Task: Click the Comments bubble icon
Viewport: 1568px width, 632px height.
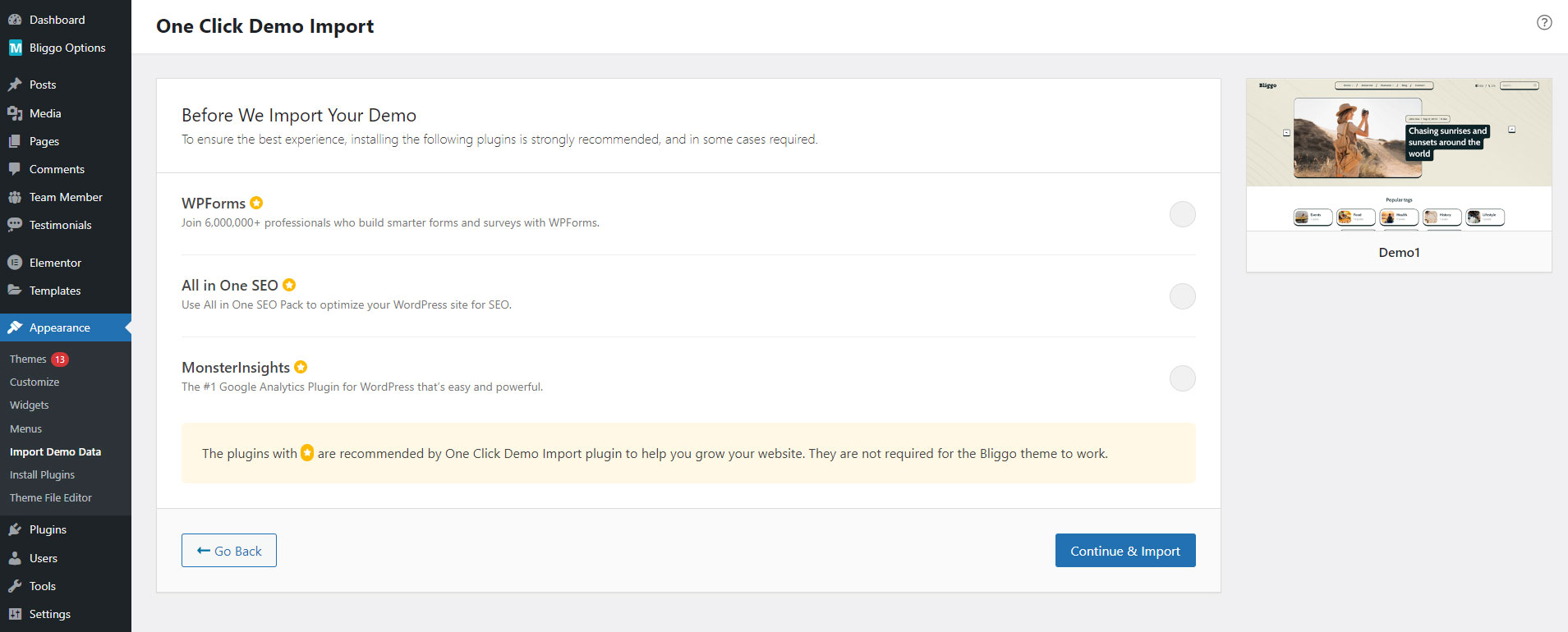Action: point(15,169)
